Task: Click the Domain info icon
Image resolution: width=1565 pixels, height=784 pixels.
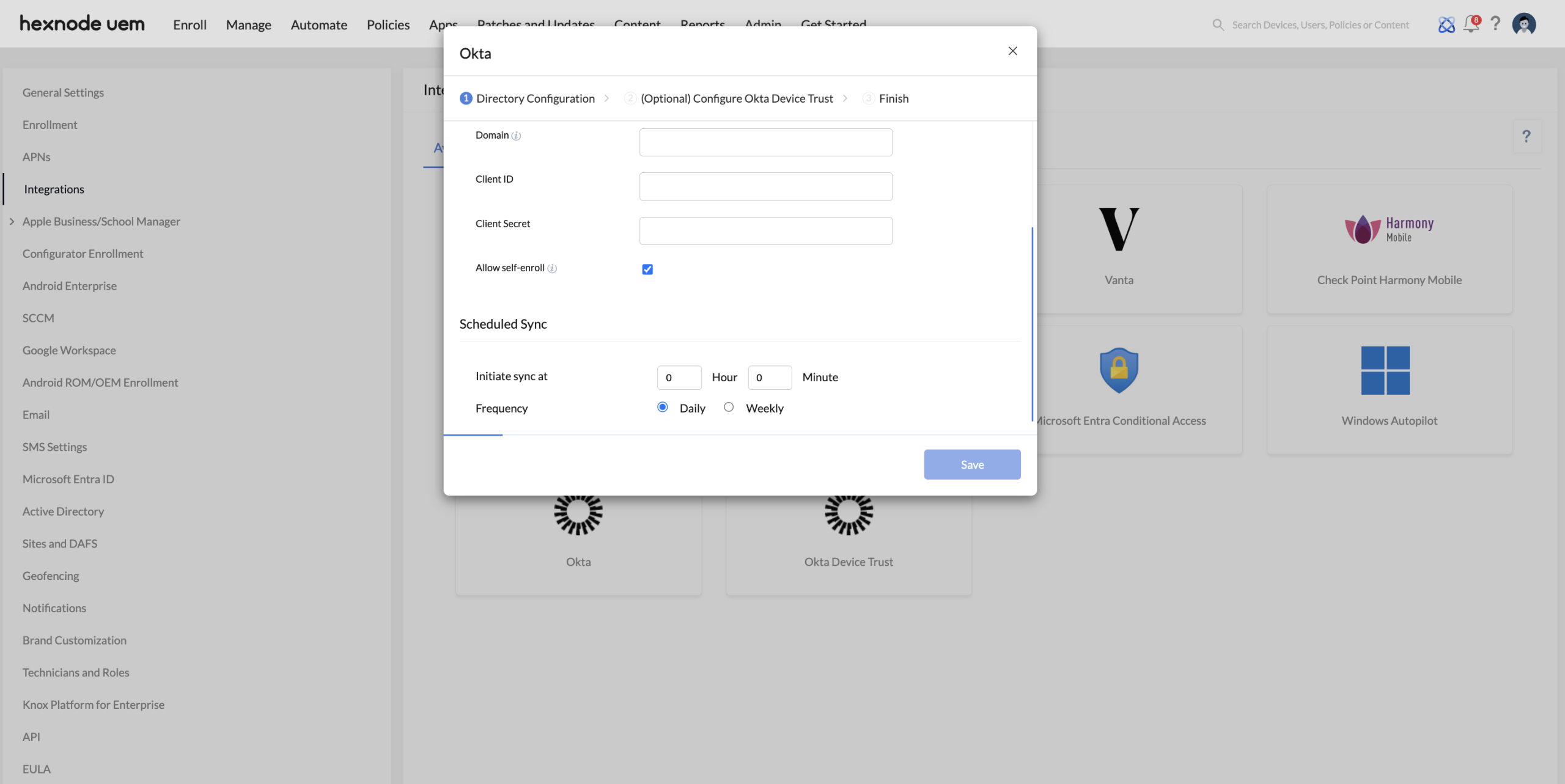Action: [516, 136]
